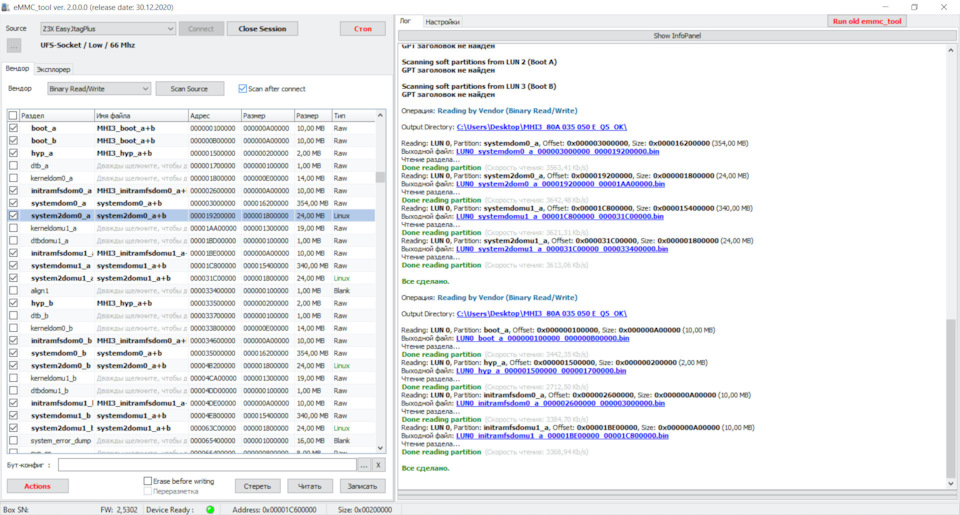
Task: Select the systemdomu1_a partition name
Action: [61, 266]
